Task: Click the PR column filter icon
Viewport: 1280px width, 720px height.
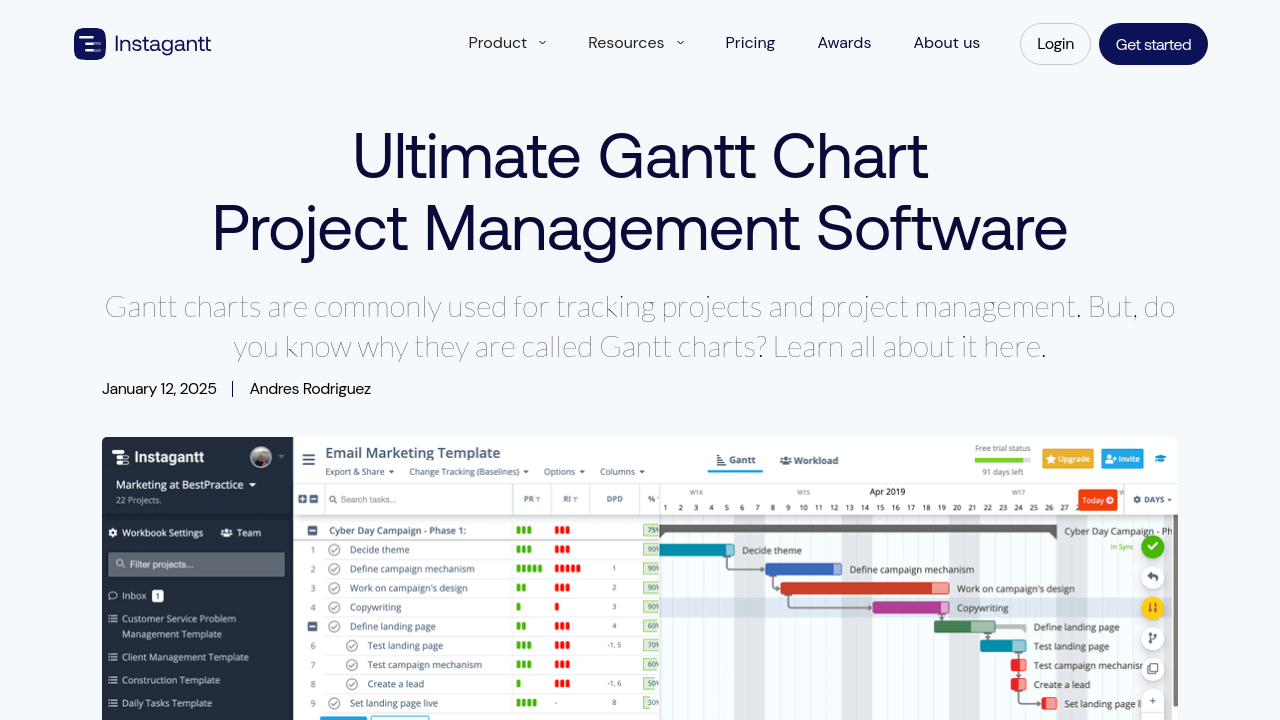Action: click(538, 499)
